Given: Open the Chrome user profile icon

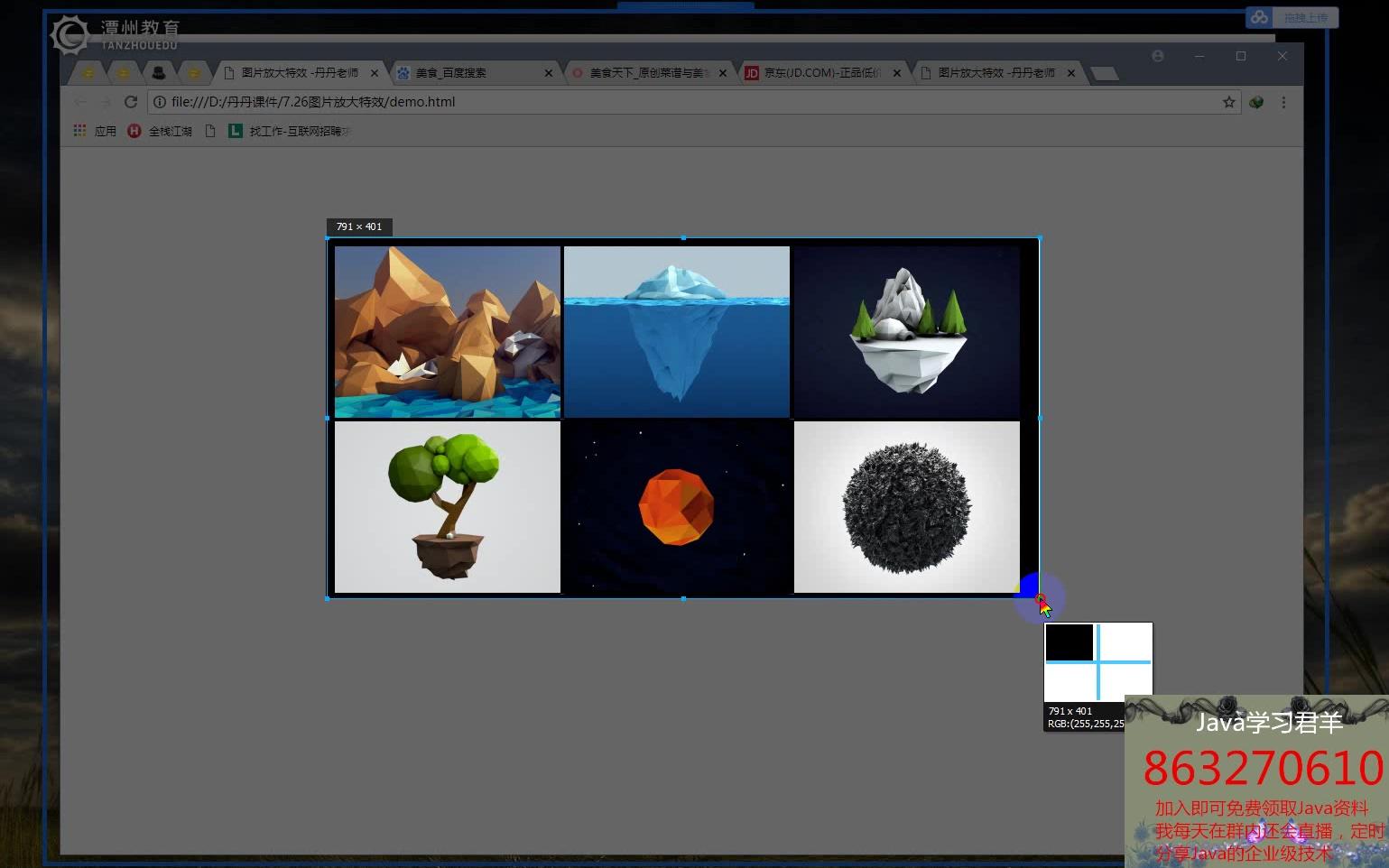Looking at the screenshot, I should [1158, 56].
